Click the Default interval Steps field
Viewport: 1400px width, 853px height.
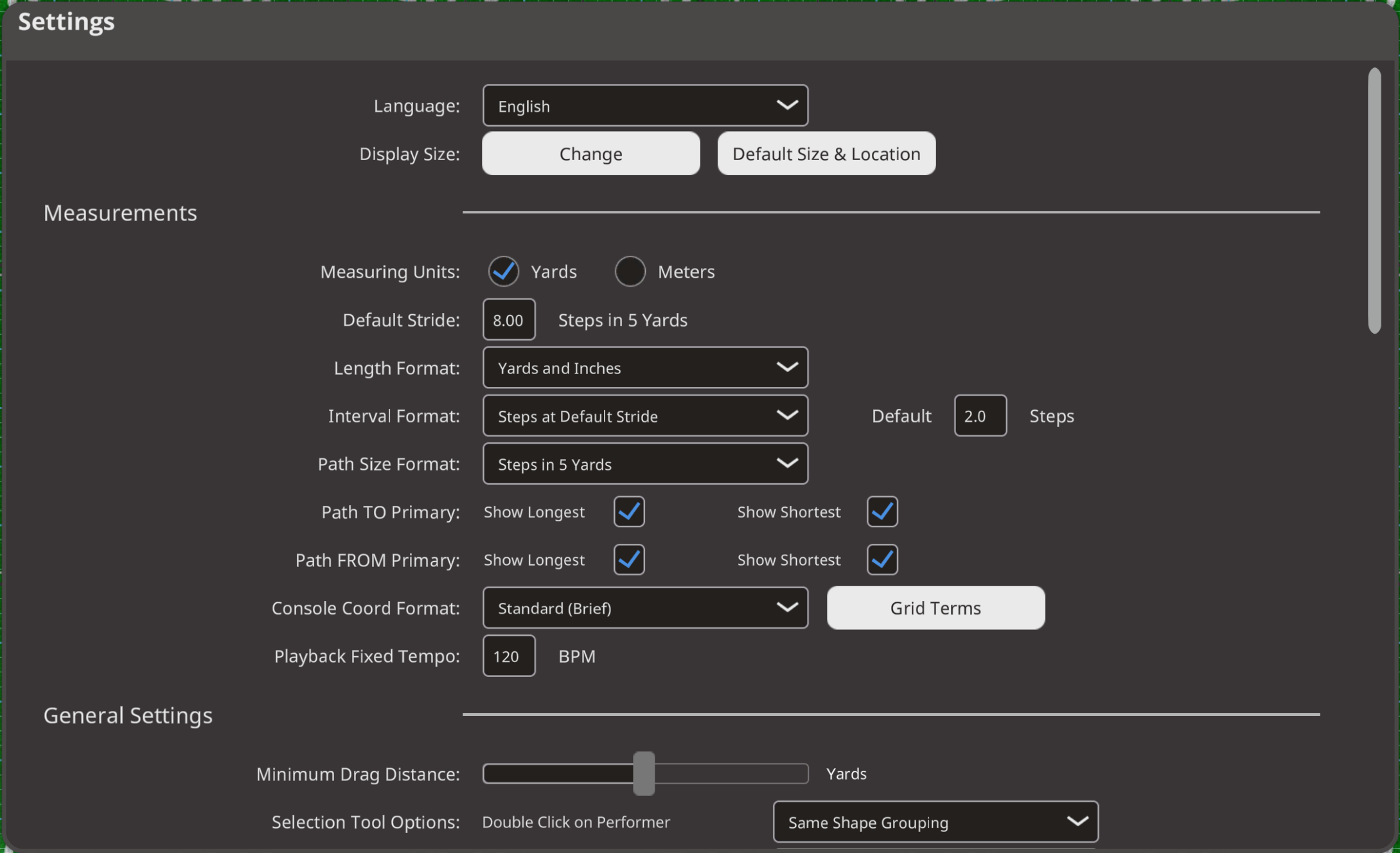979,416
